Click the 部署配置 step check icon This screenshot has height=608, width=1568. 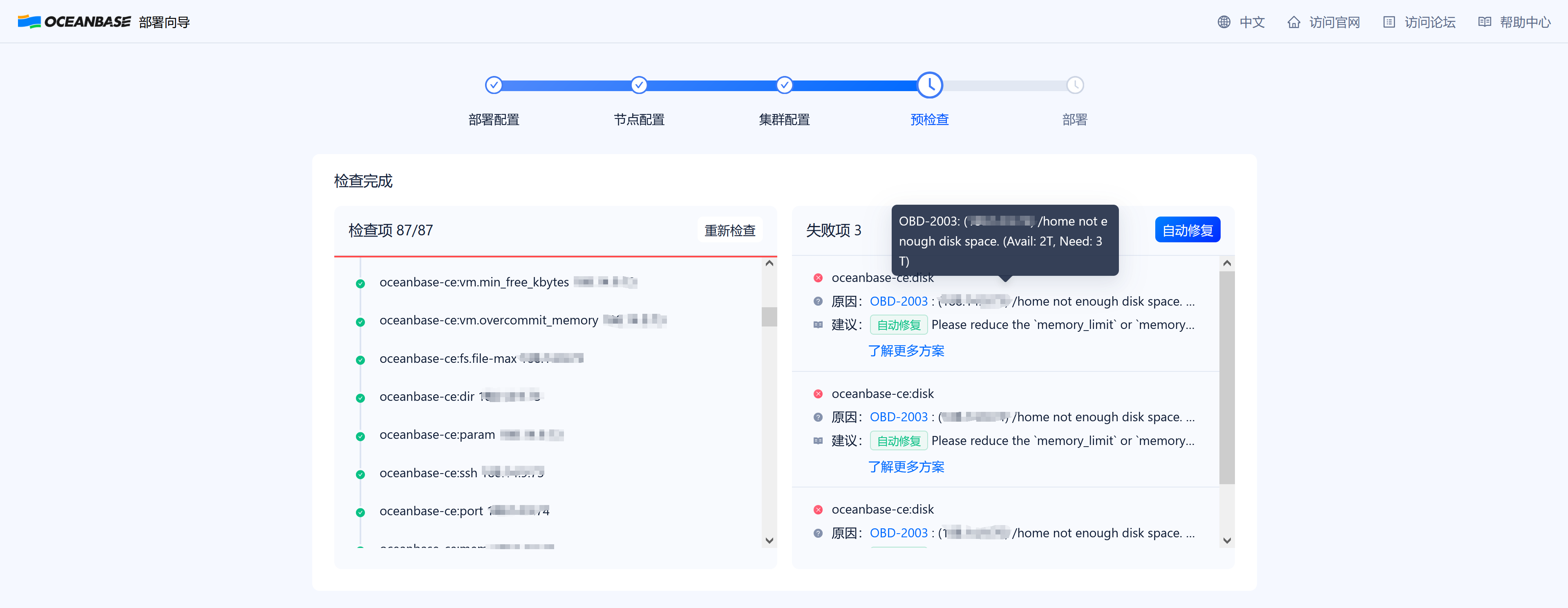pos(494,85)
